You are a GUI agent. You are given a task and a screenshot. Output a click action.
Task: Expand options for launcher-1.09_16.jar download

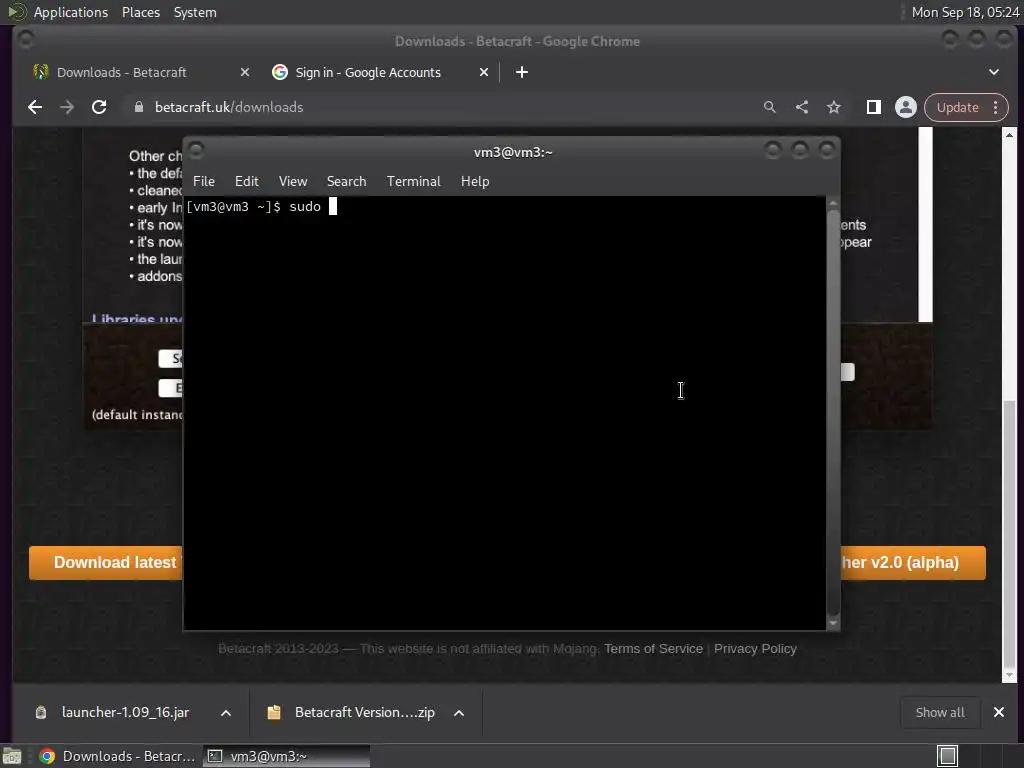(x=225, y=712)
